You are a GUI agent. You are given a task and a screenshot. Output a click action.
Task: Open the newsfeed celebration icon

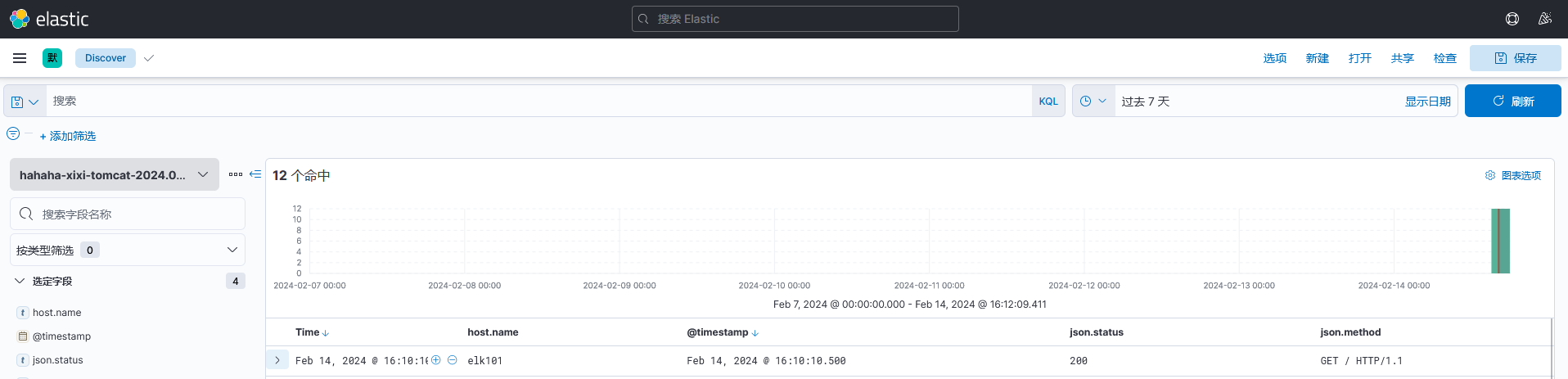point(1544,19)
